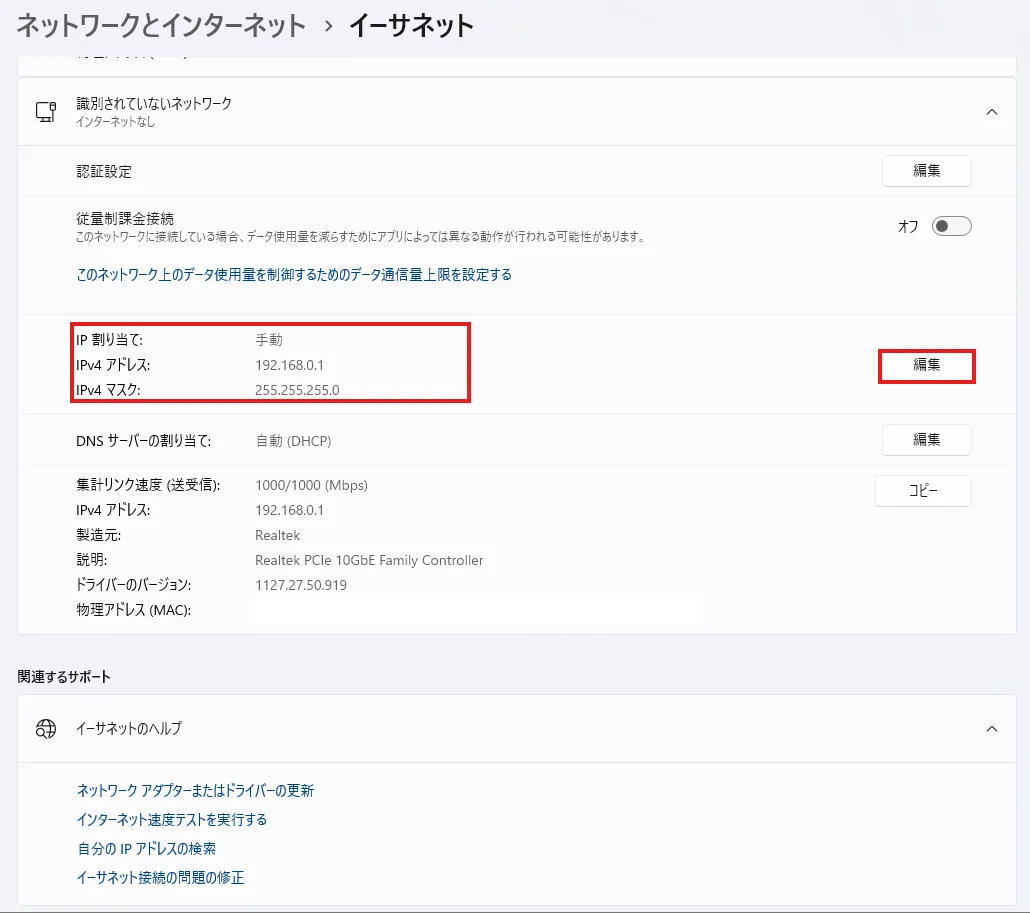Collapse the イーサネットのヘルプ section chevron
The image size is (1030, 913).
(992, 728)
